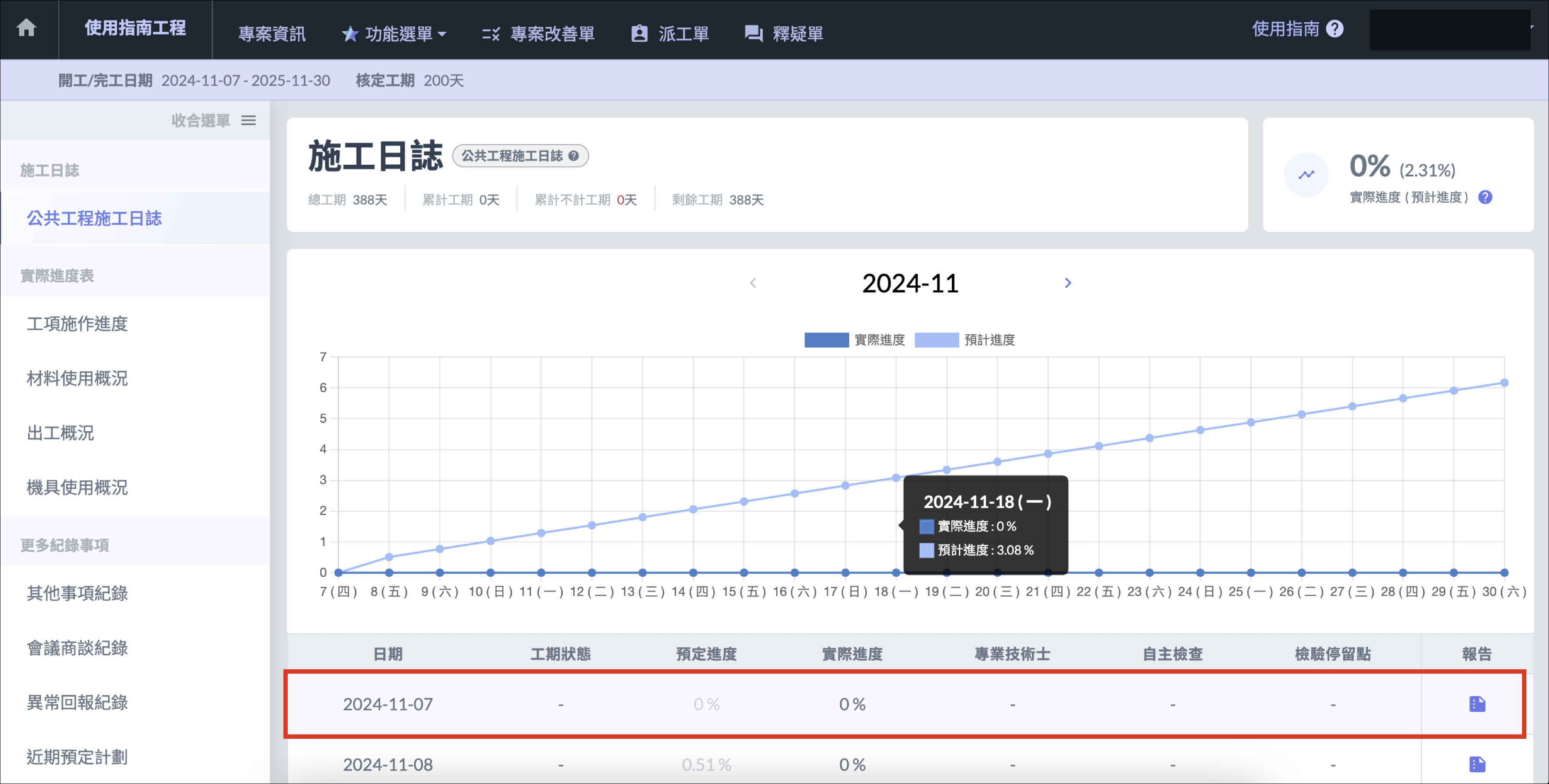Toggle the 實際進度 legend series

826,340
